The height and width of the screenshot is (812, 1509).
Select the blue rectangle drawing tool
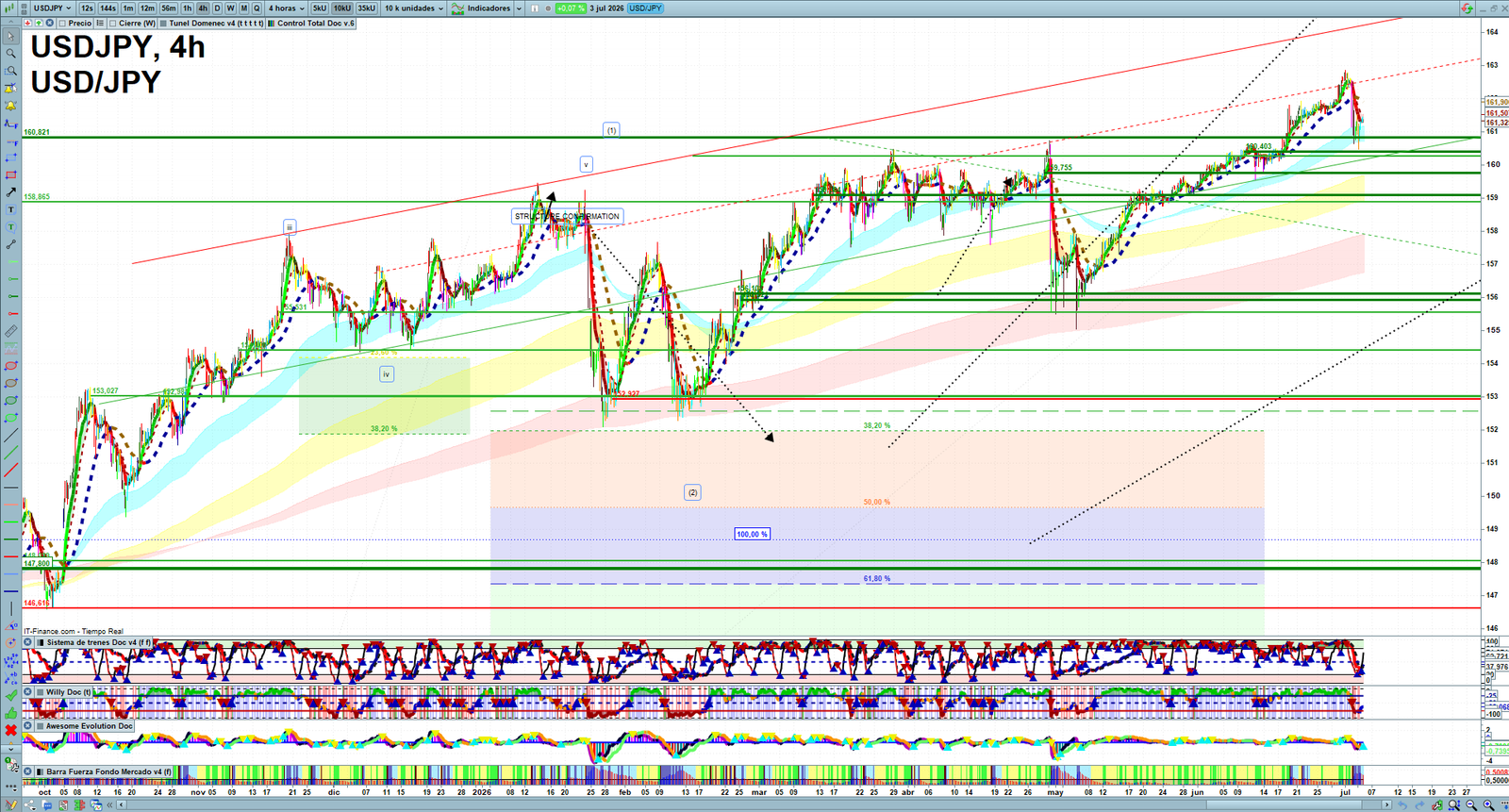10,157
